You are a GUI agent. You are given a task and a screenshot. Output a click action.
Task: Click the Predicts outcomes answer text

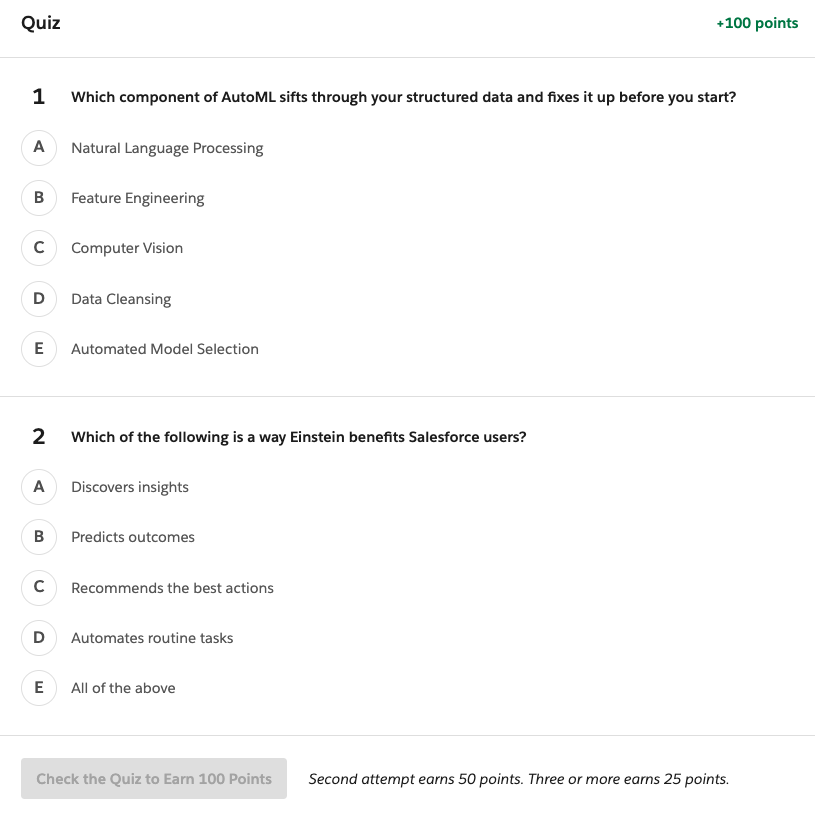[x=133, y=537]
